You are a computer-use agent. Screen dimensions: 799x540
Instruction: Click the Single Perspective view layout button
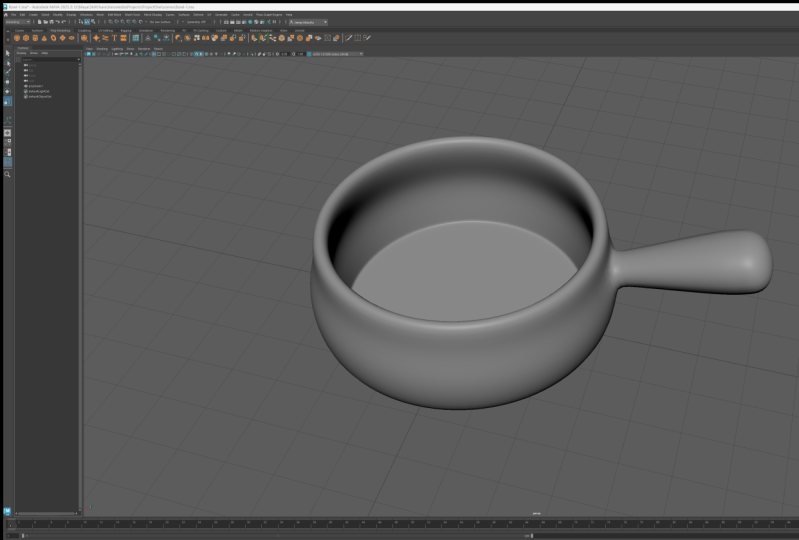pos(8,133)
